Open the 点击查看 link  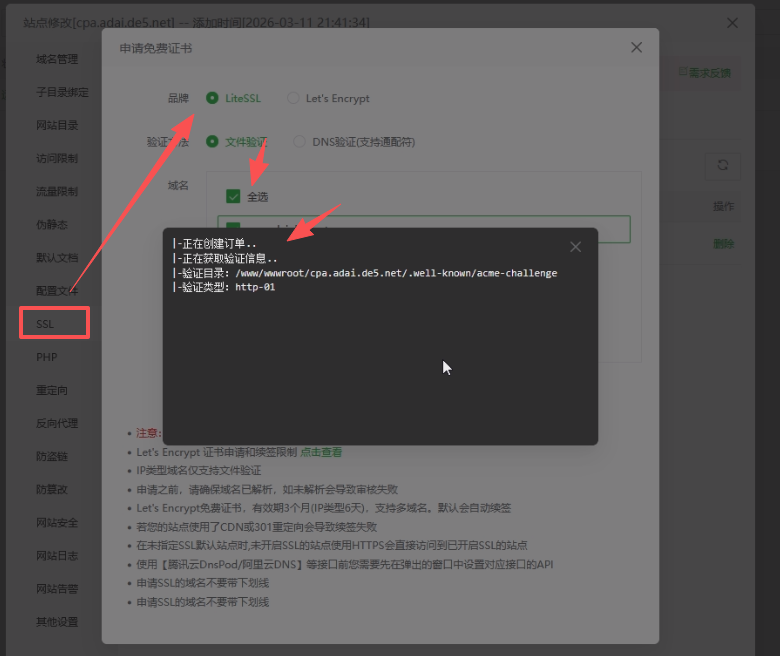pyautogui.click(x=321, y=452)
